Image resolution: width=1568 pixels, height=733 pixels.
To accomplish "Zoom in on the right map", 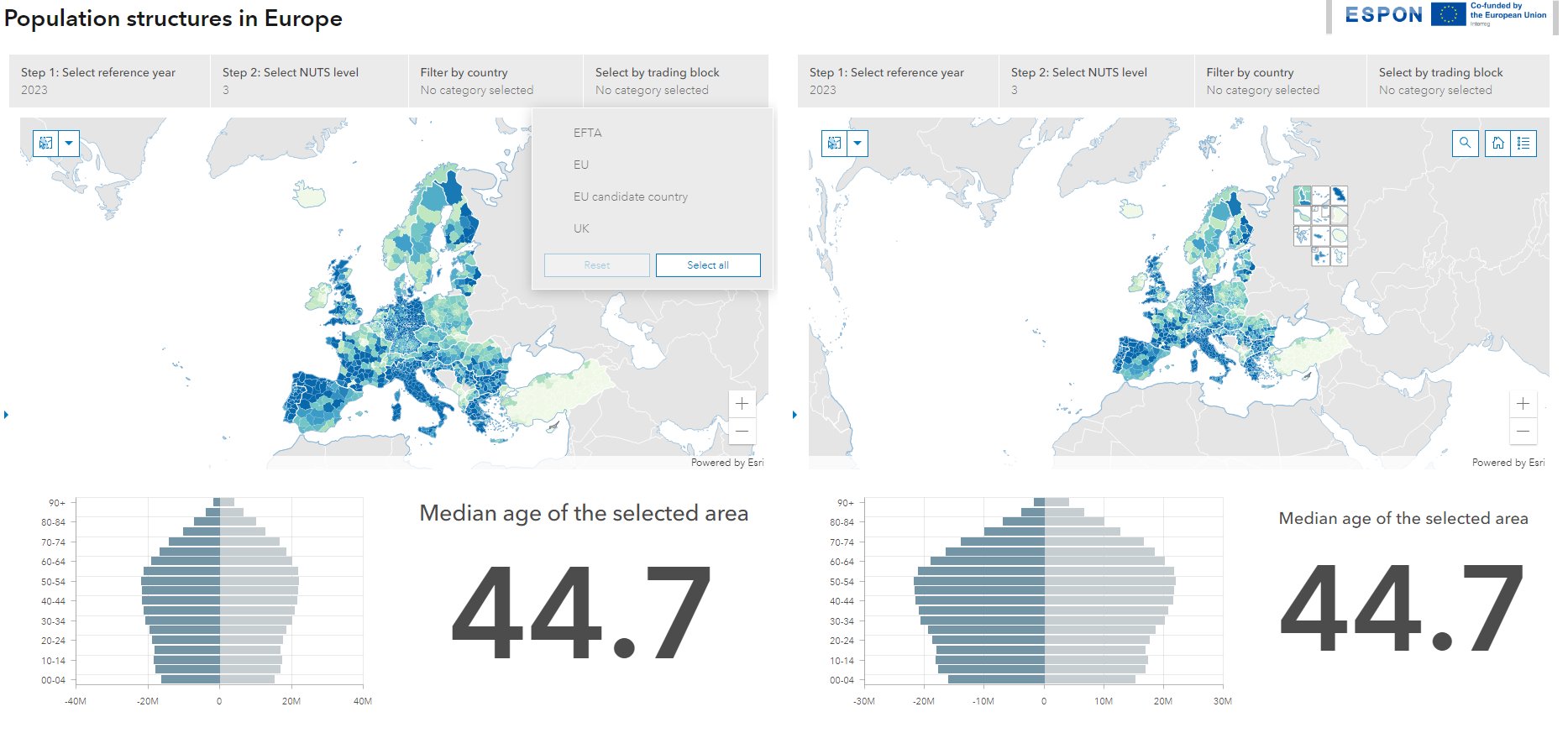I will click(x=1523, y=404).
